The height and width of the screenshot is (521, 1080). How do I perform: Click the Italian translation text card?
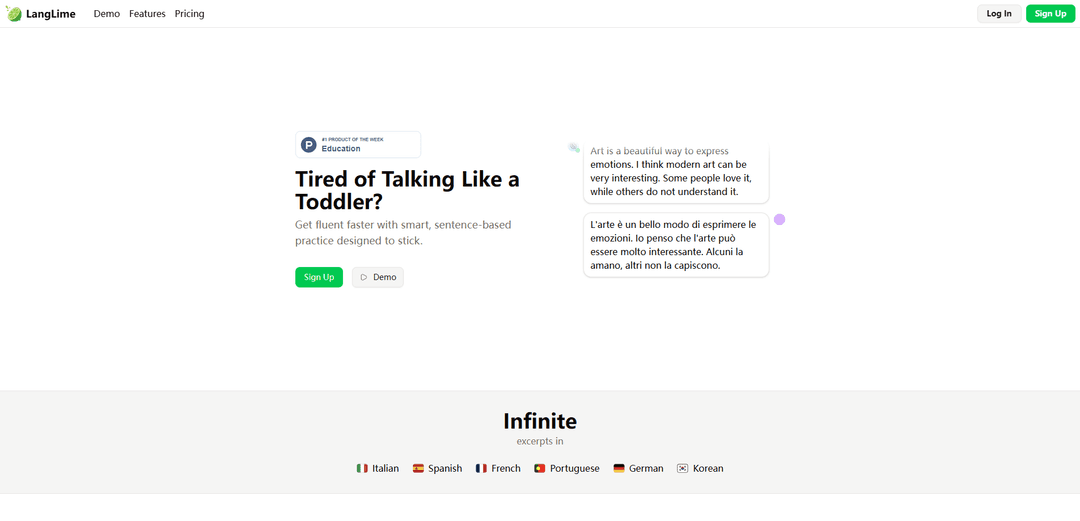[x=676, y=245]
